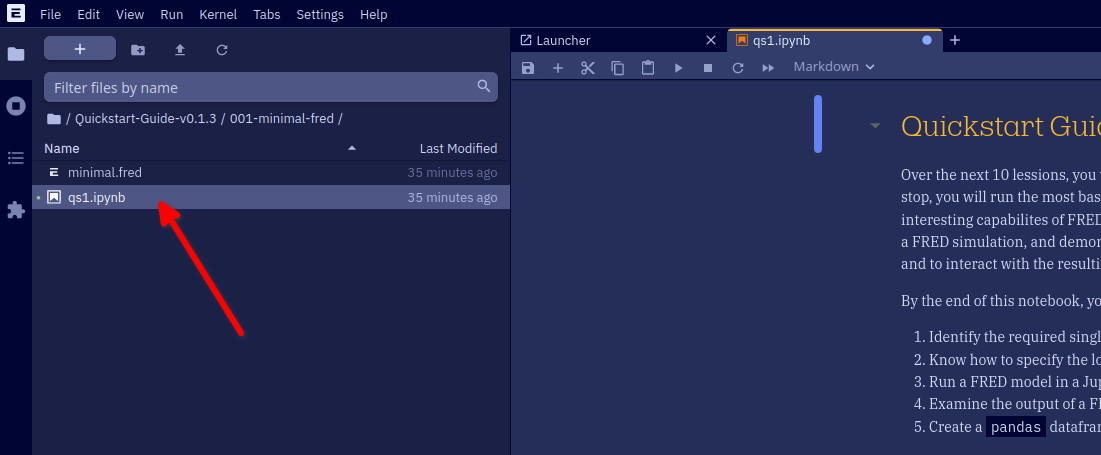Open the file browser sidebar panel

coord(15,54)
